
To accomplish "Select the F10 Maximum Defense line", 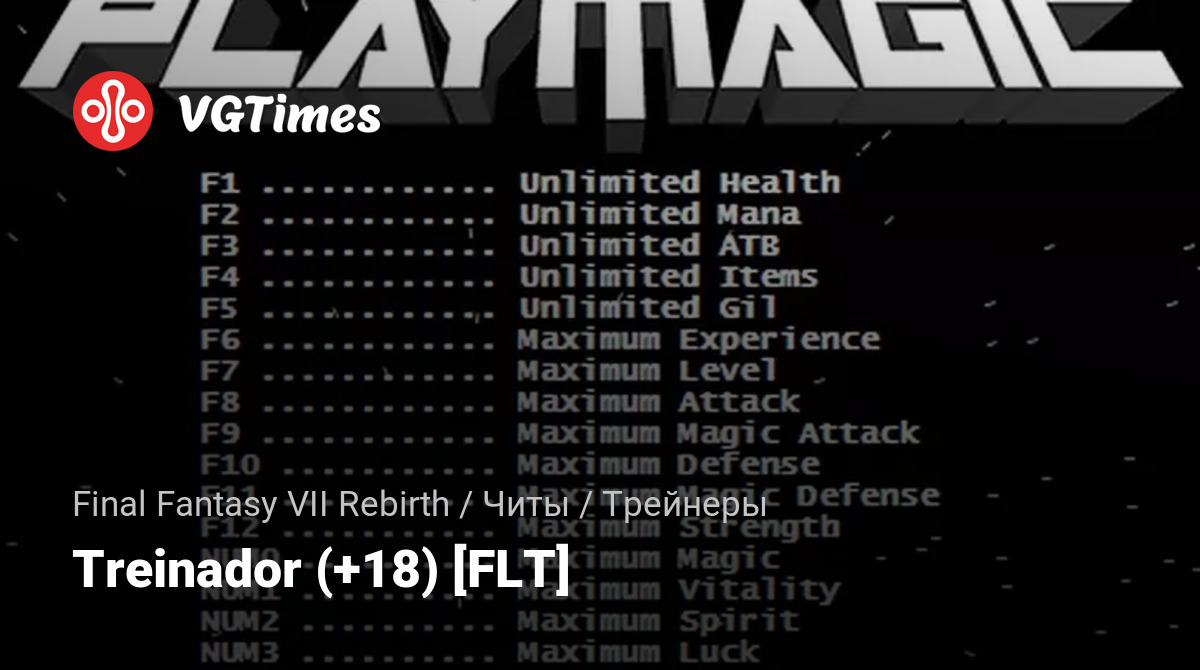I will click(x=510, y=464).
